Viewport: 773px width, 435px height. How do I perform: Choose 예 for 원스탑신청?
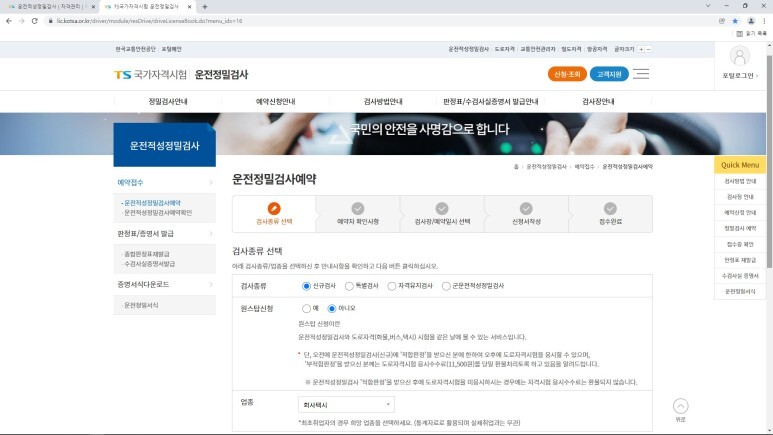tap(306, 309)
